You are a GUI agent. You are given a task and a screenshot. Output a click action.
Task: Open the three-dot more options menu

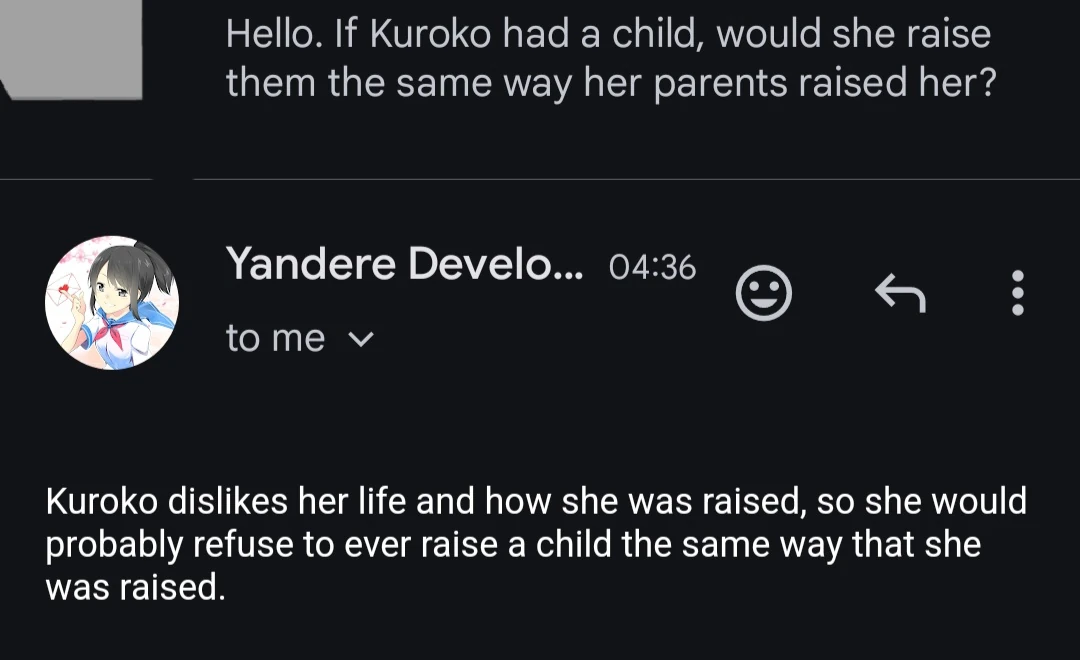tap(1017, 293)
